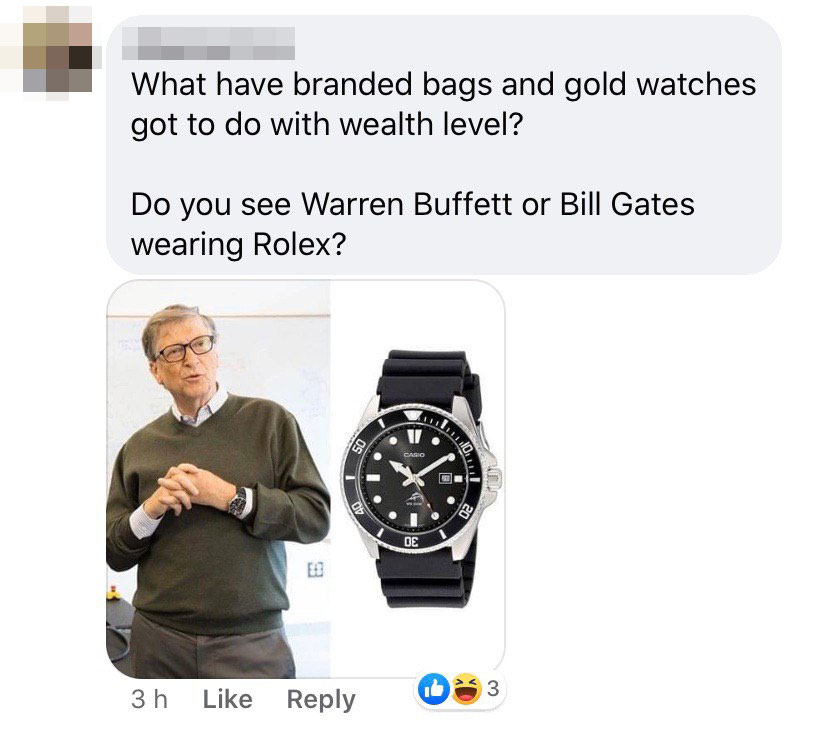The height and width of the screenshot is (731, 818).
Task: Click the man's eyeglasses in photo
Action: [x=186, y=349]
